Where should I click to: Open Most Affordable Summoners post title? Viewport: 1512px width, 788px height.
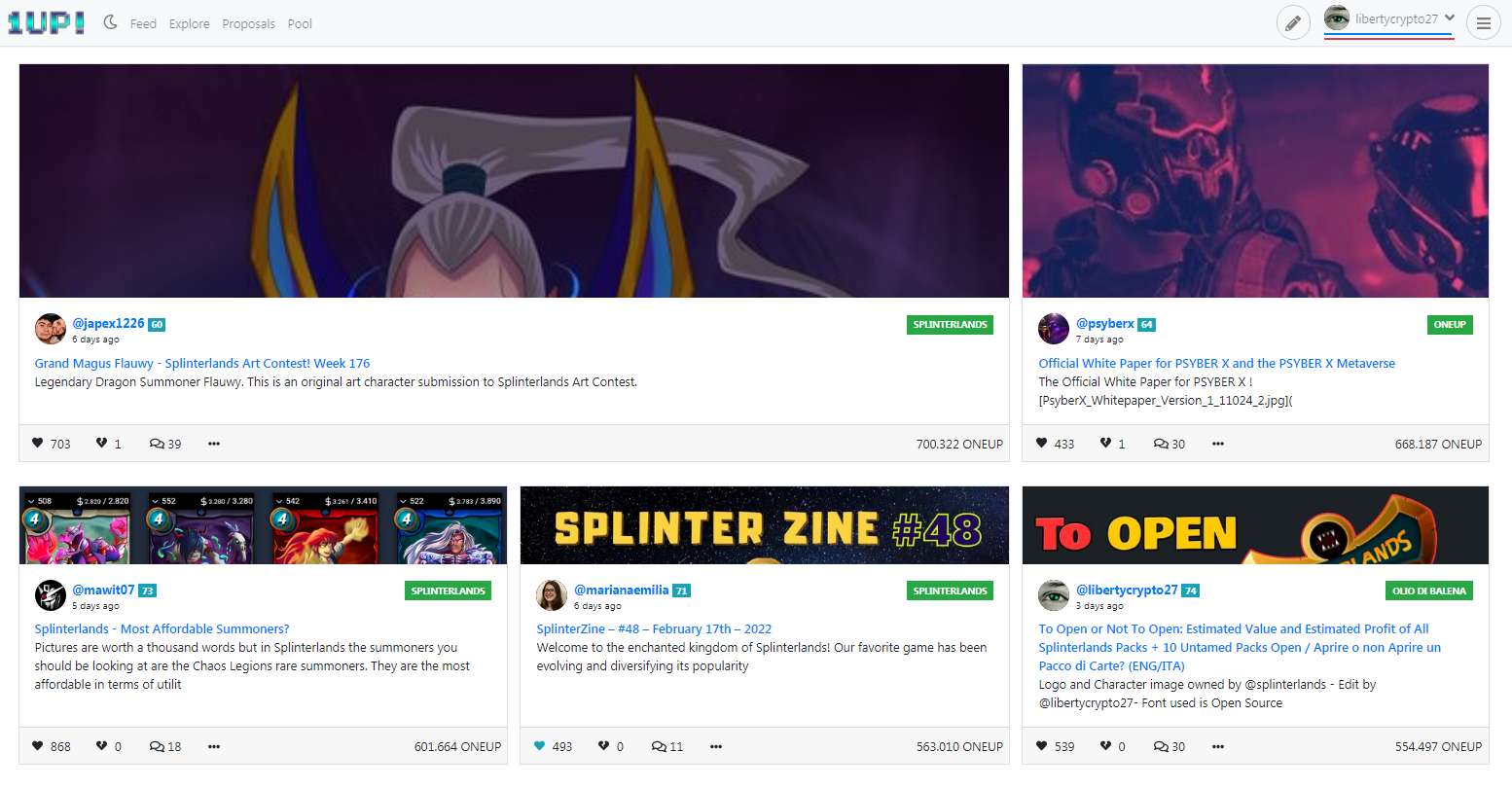[x=162, y=628]
